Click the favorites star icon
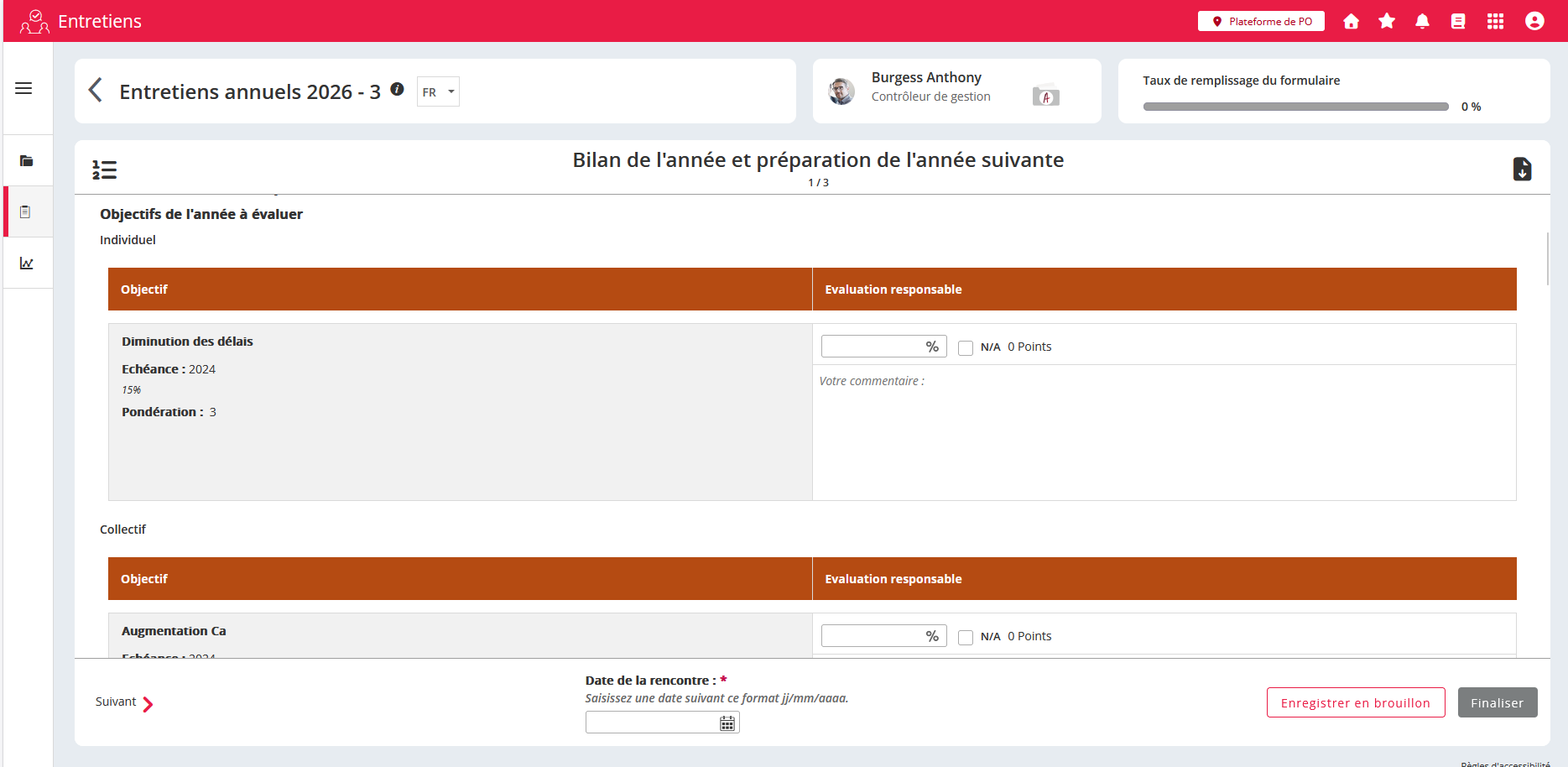This screenshot has height=767, width=1568. (x=1387, y=22)
